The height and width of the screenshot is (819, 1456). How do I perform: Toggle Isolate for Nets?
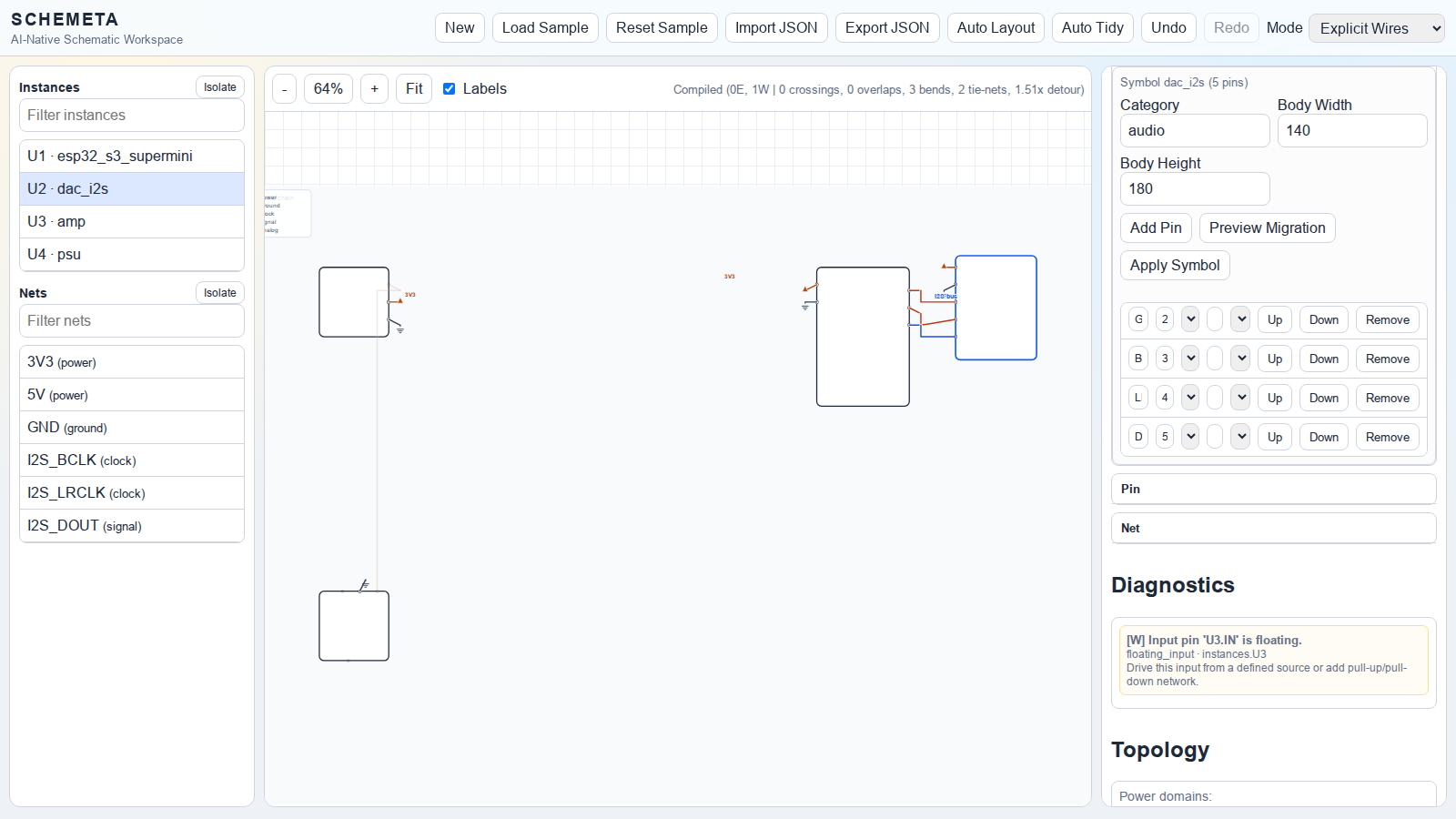(x=219, y=293)
